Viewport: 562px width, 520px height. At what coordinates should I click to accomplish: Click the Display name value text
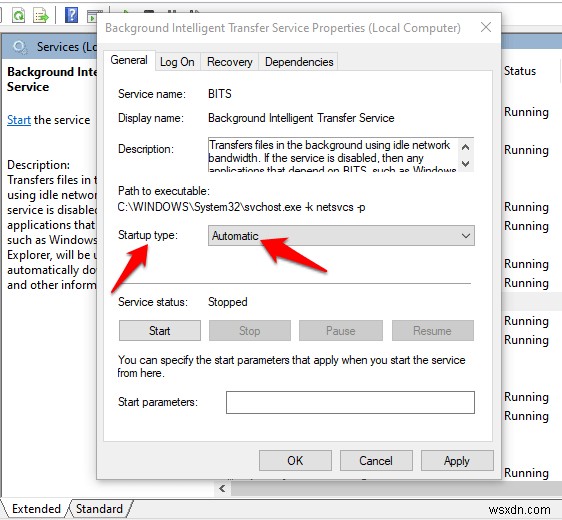(301, 118)
